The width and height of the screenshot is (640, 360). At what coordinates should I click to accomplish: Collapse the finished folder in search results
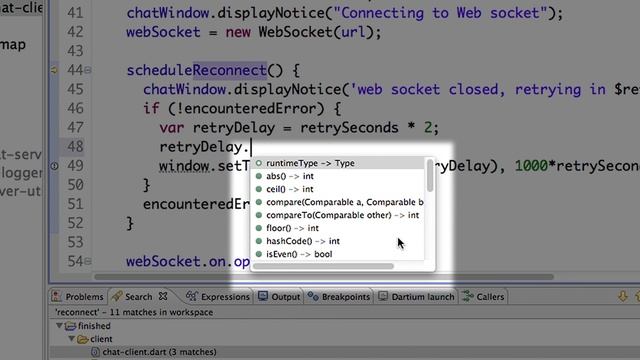pyautogui.click(x=59, y=326)
